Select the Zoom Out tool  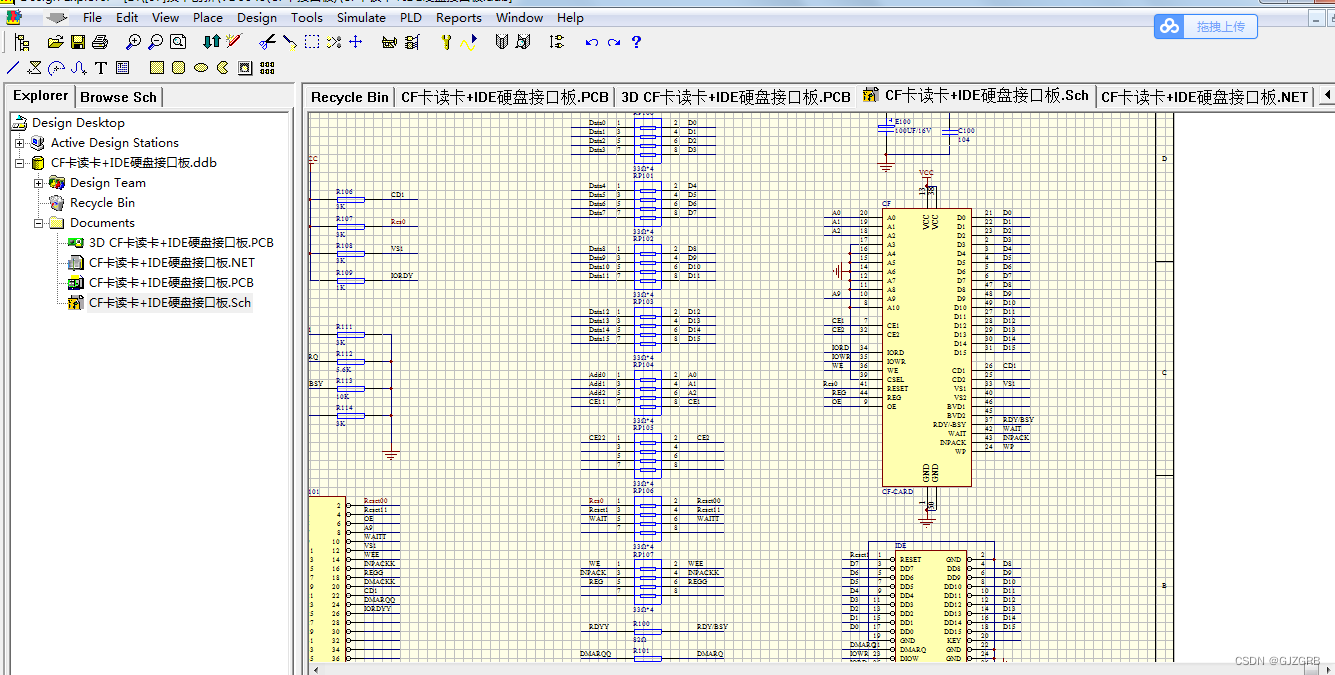point(155,42)
